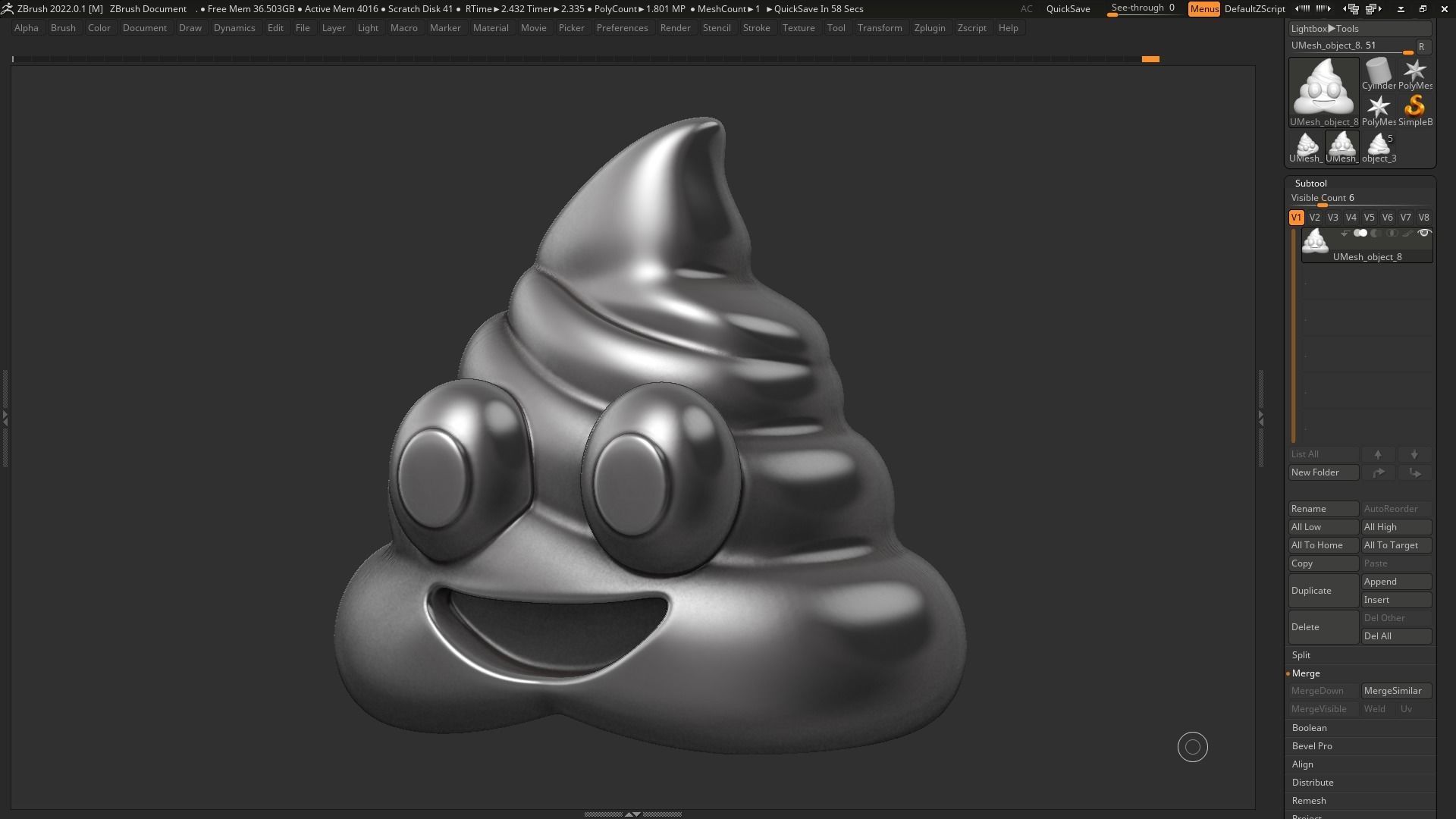Click the New Folder button
This screenshot has width=1456, height=819.
point(1323,472)
